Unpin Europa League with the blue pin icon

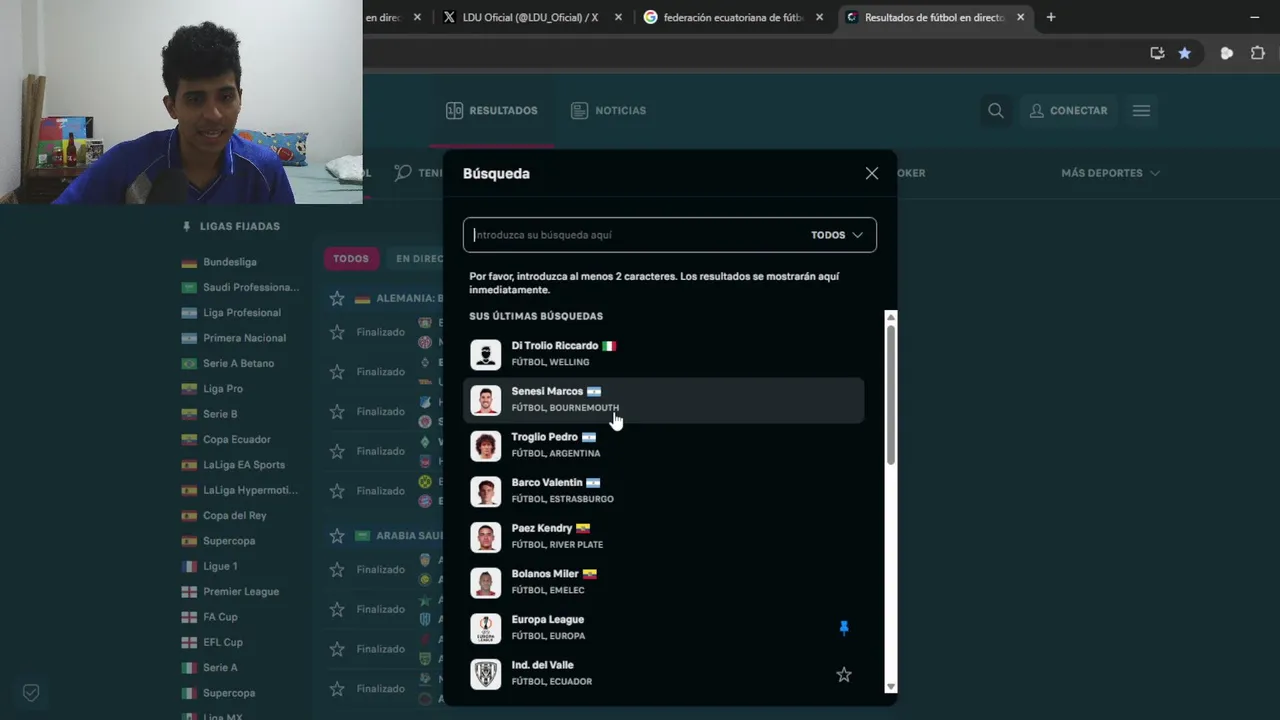844,628
